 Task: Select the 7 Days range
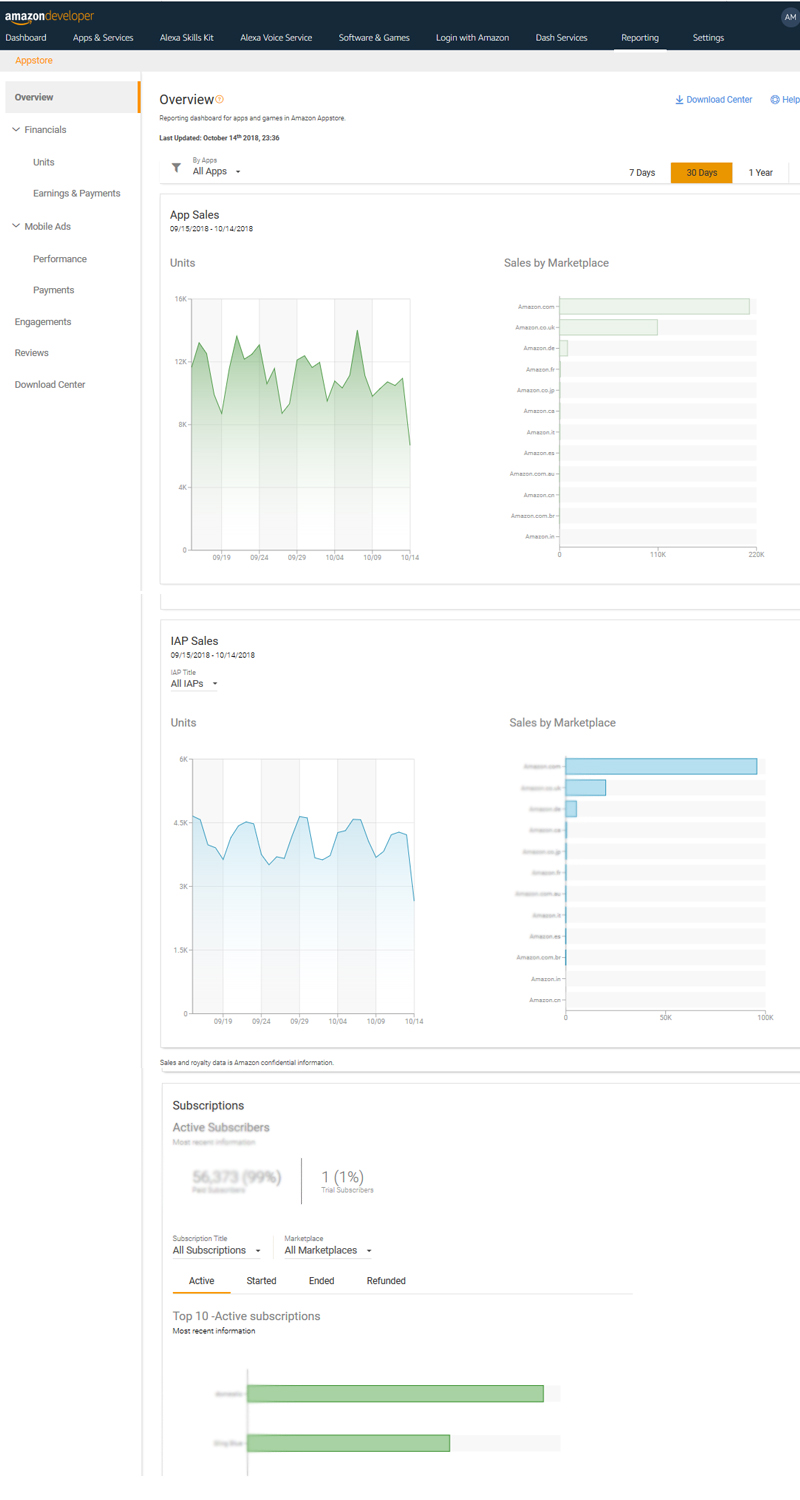(642, 173)
